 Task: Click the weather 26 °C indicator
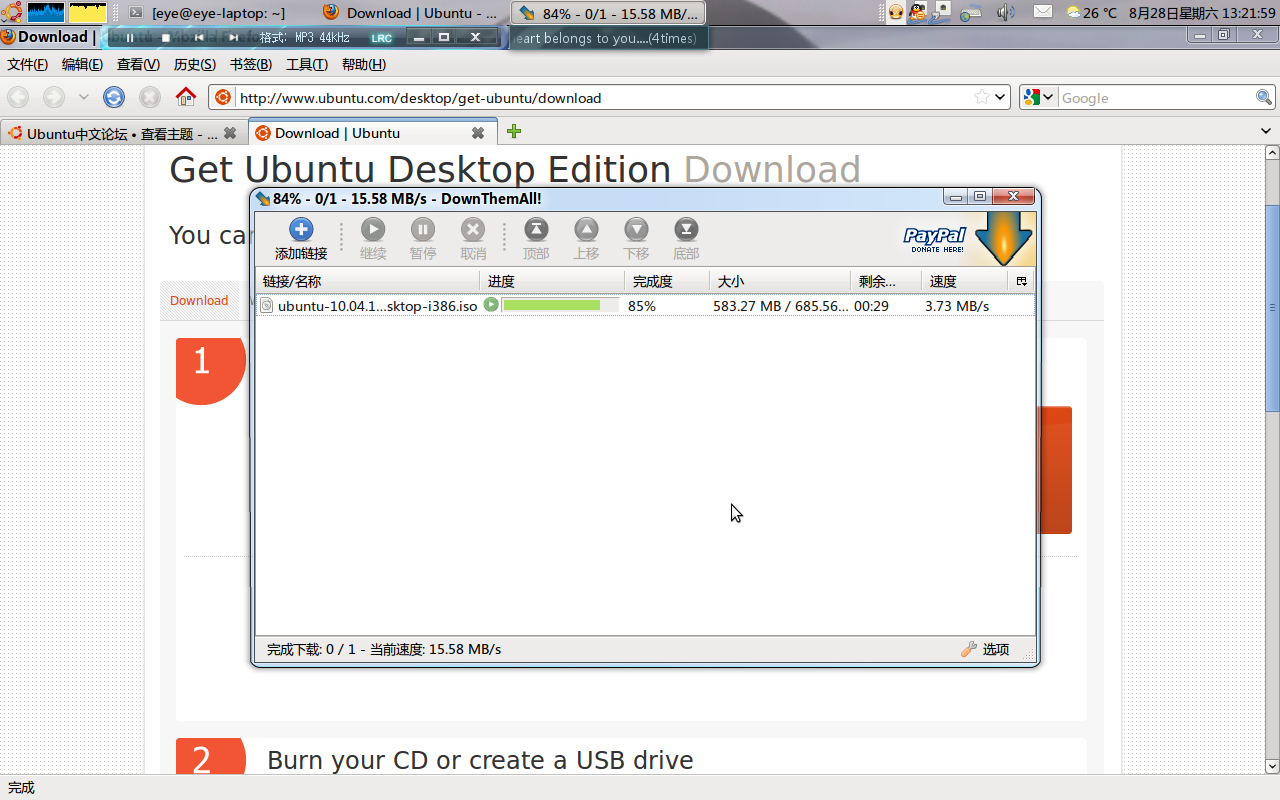pyautogui.click(x=1092, y=13)
